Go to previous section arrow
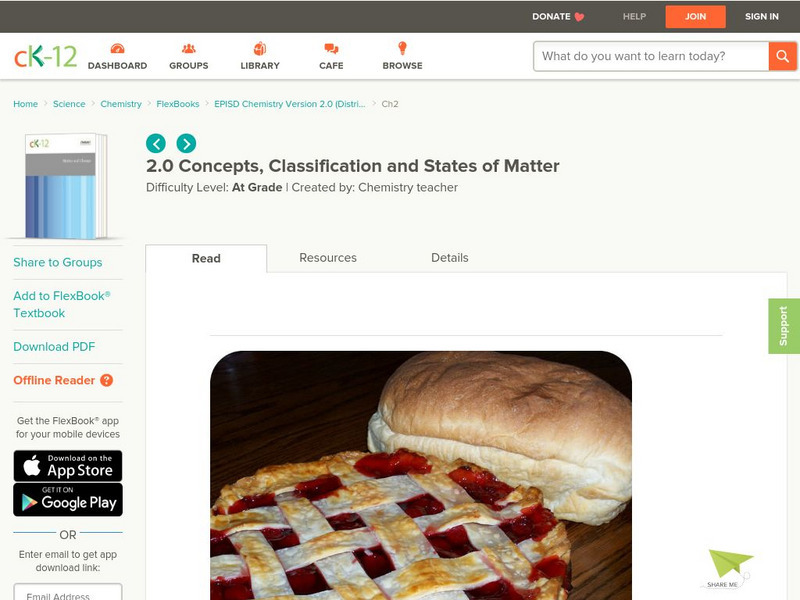The image size is (800, 600). coord(156,143)
